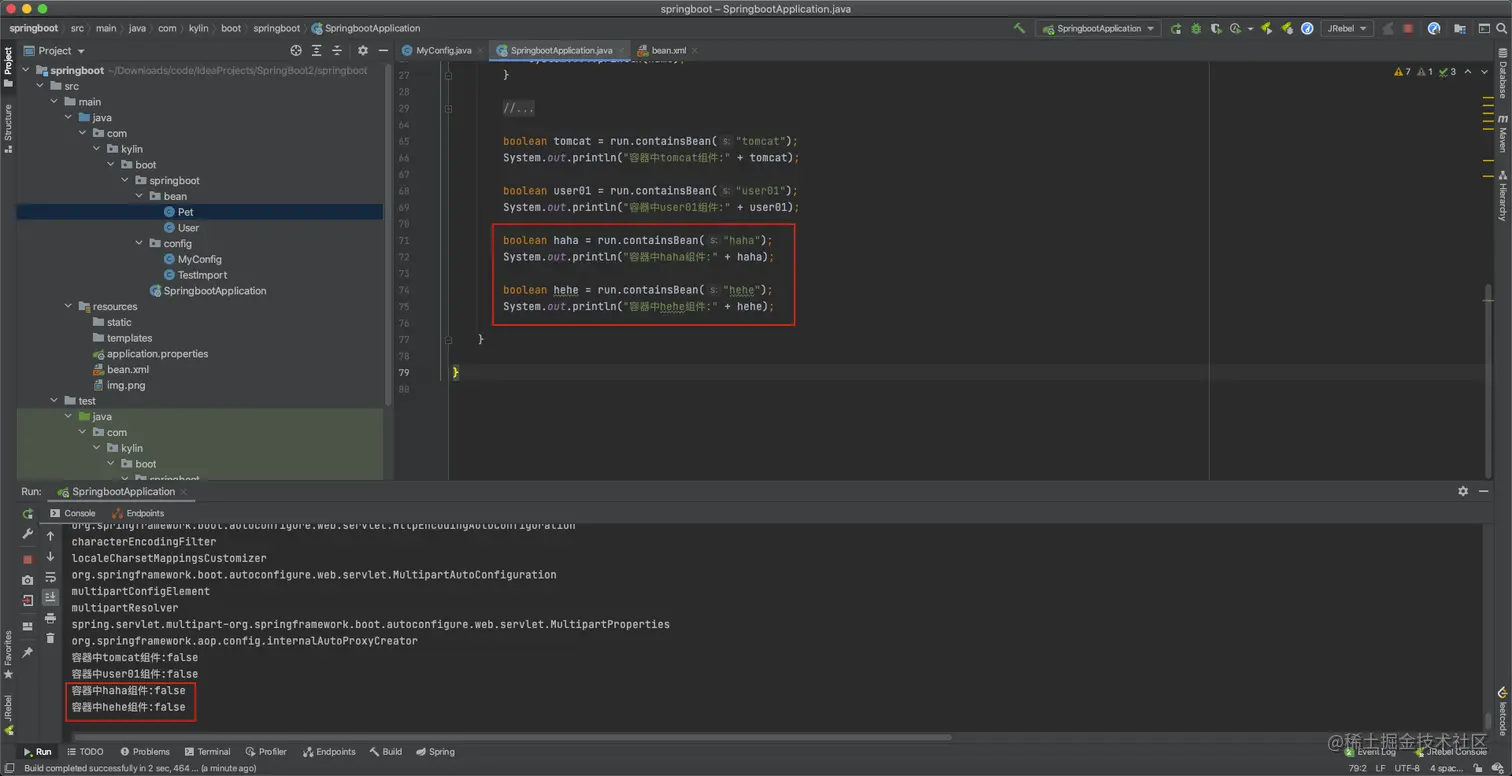Switch to the bean.xml editor tab

[x=667, y=50]
